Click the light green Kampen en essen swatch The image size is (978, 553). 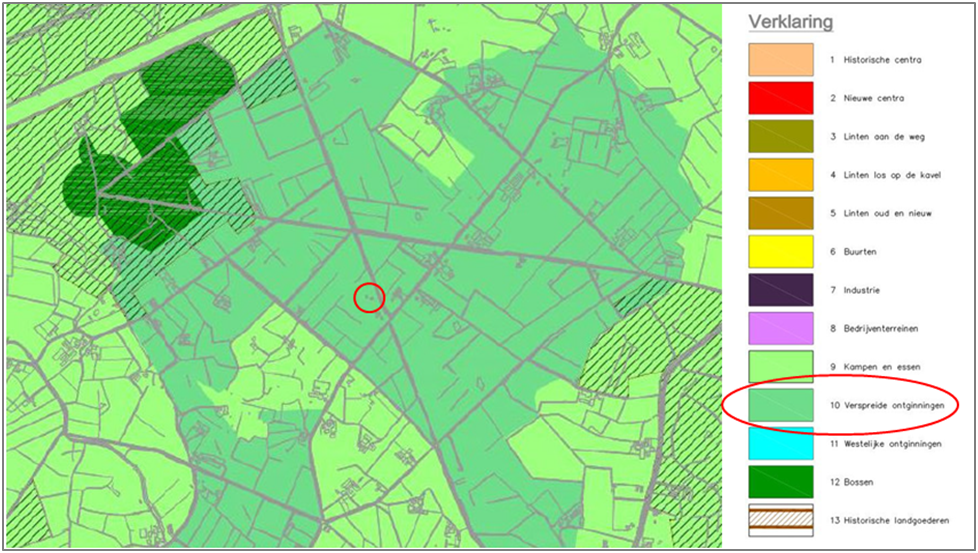781,367
